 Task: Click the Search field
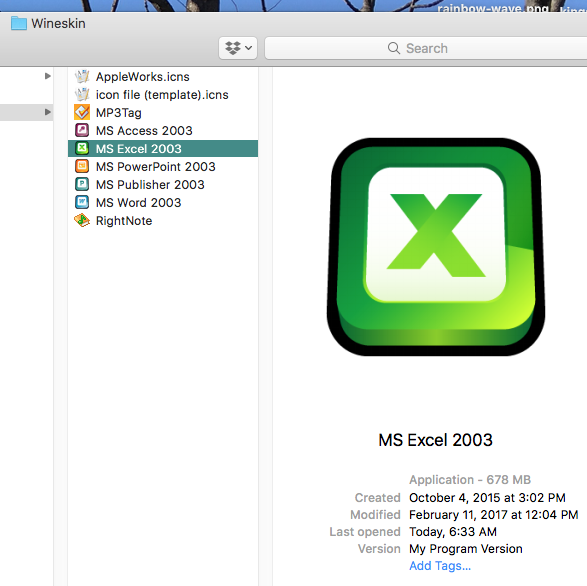click(426, 48)
